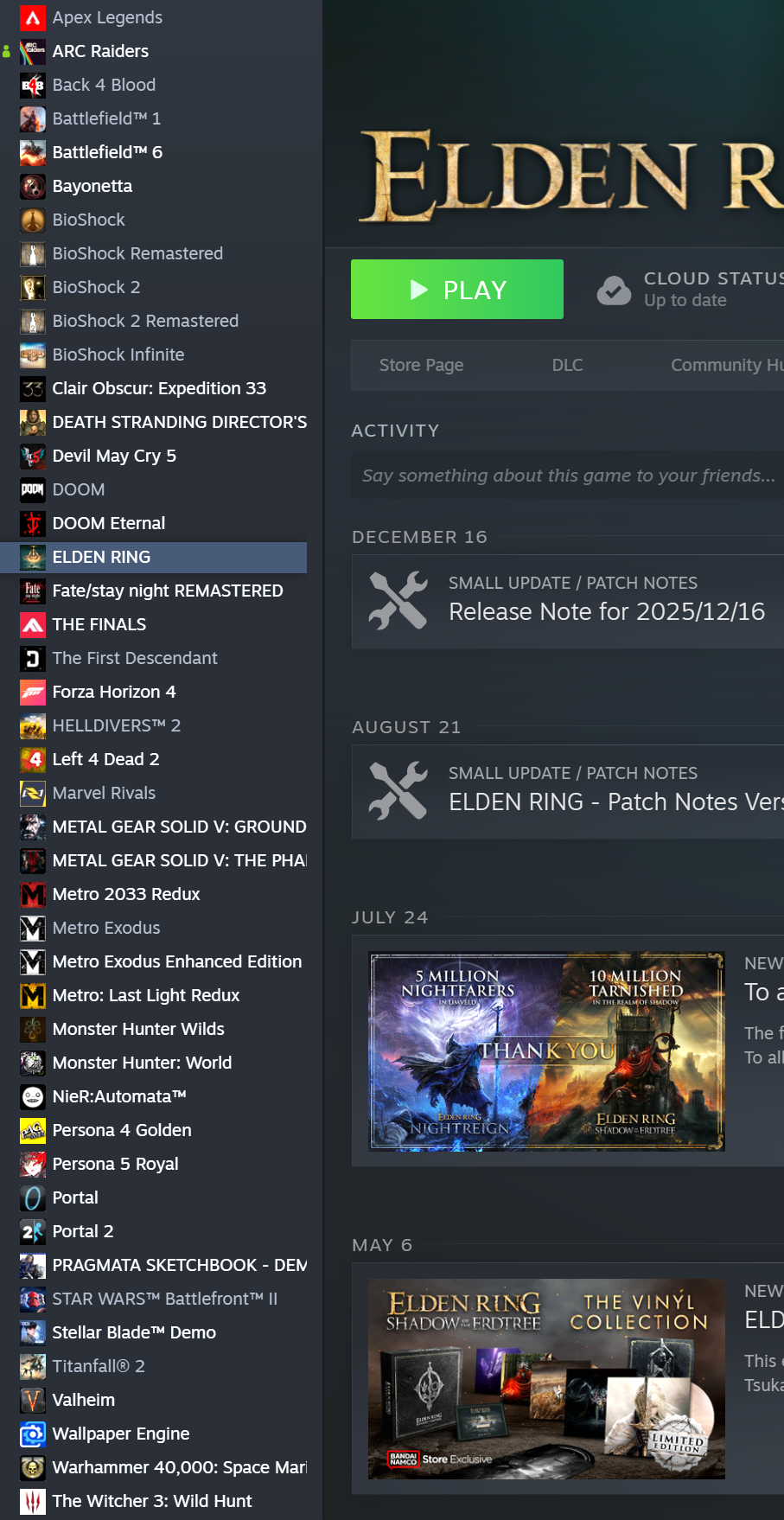784x1520 pixels.
Task: Click the Battlefield 6 game icon
Action: (x=33, y=152)
